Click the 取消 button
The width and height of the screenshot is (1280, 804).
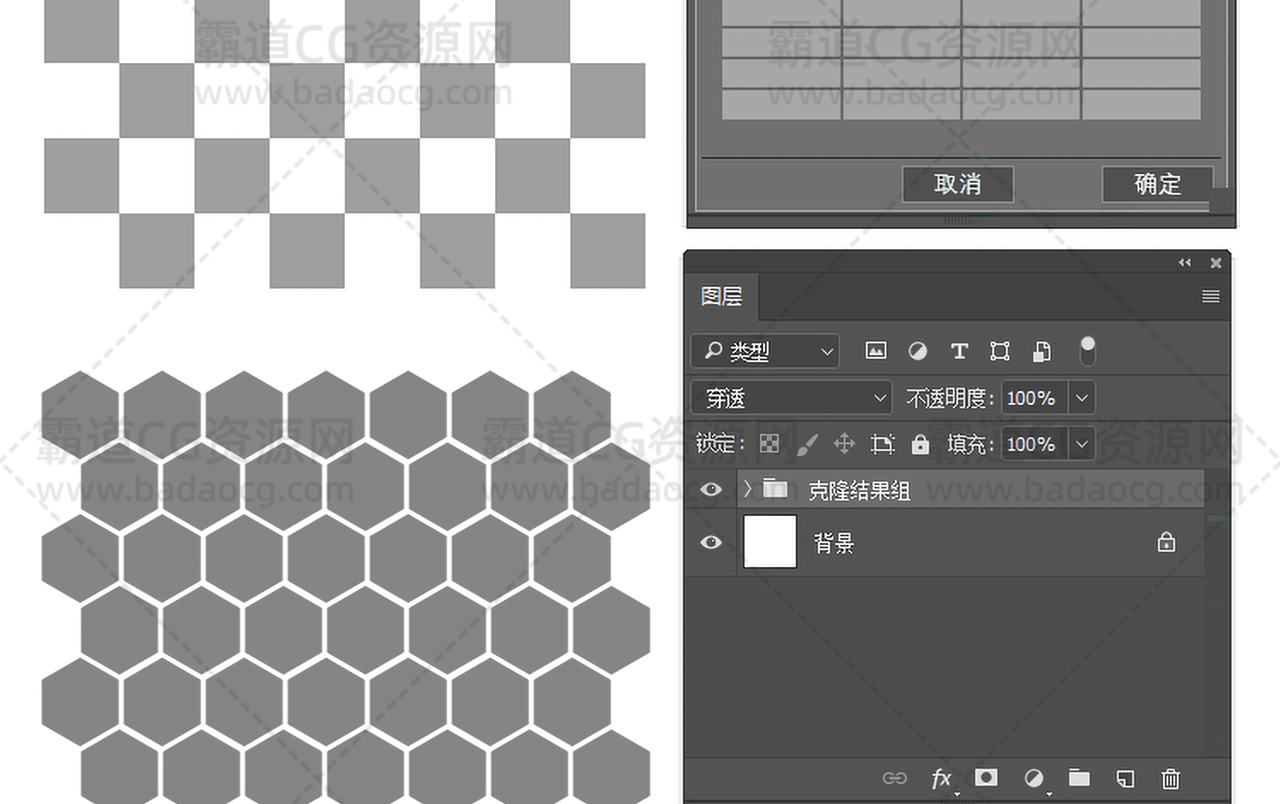[x=957, y=184]
